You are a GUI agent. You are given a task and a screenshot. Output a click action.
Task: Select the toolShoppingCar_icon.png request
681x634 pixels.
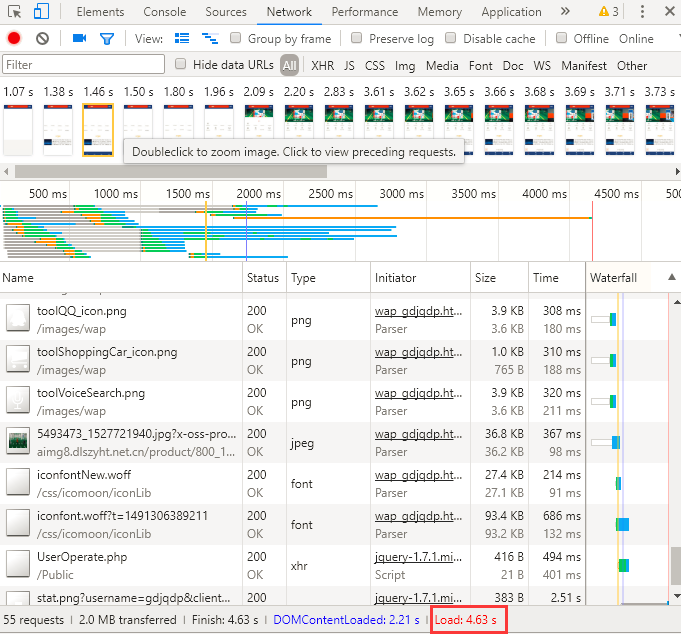107,352
